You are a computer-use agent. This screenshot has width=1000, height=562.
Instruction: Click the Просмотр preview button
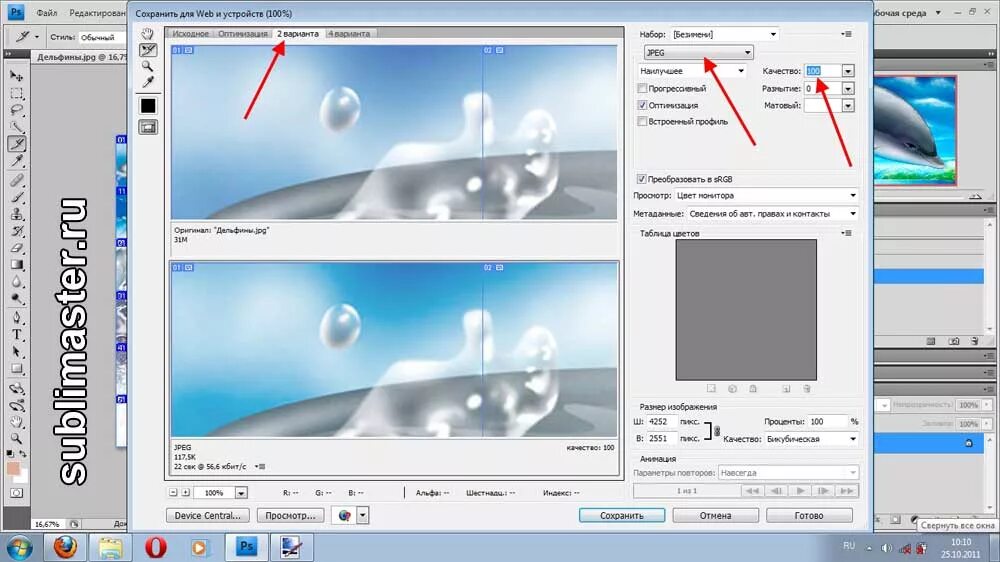click(x=291, y=515)
